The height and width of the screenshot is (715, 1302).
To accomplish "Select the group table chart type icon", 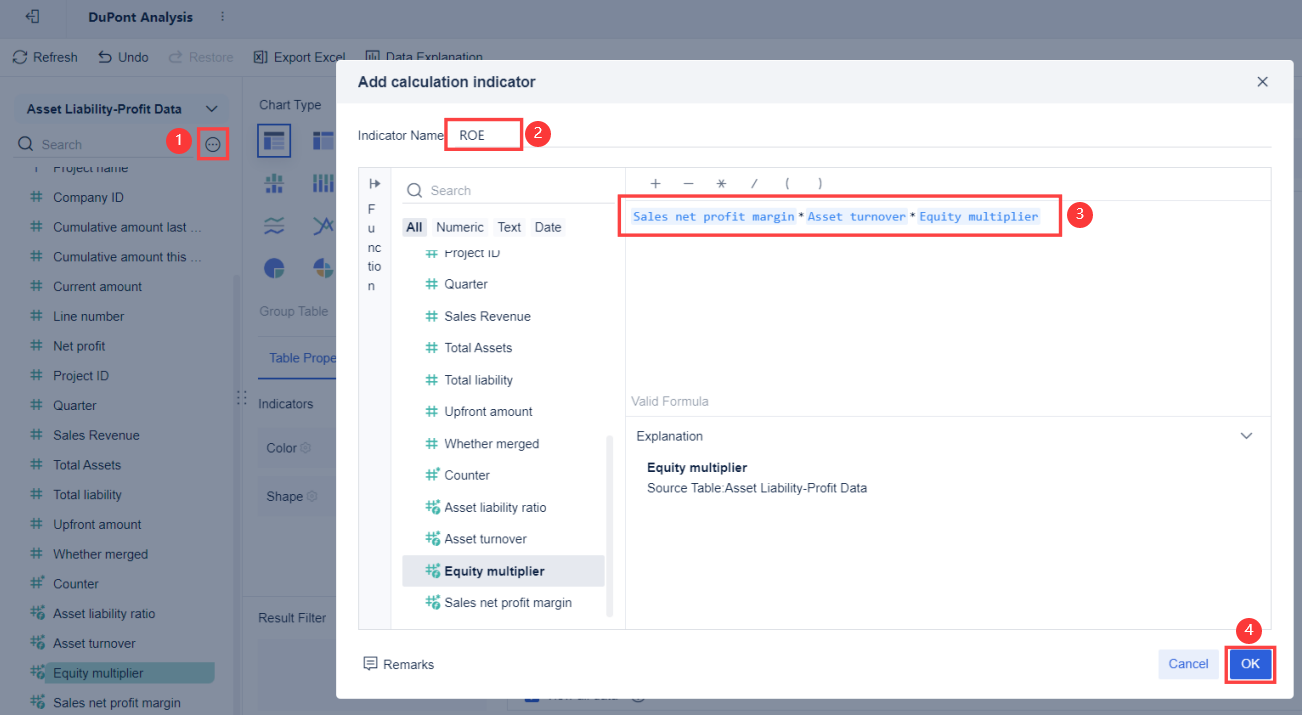I will coord(274,141).
